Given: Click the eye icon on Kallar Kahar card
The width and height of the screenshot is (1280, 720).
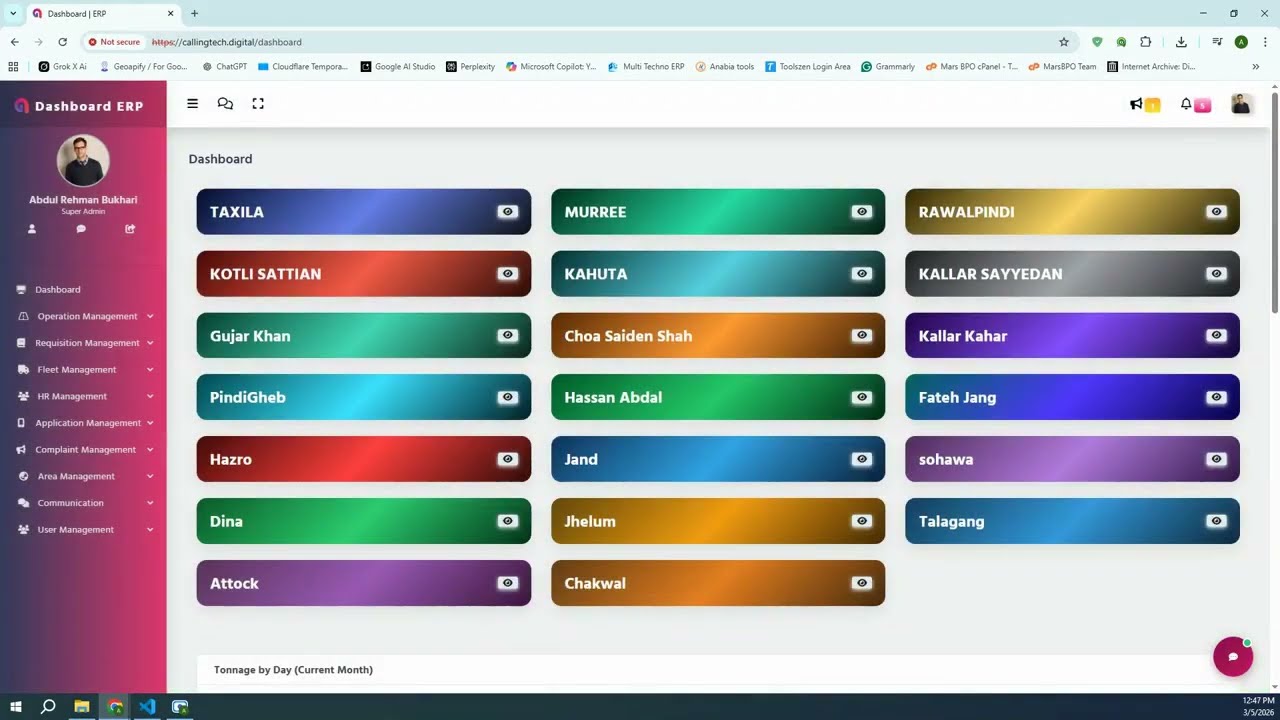Looking at the screenshot, I should pos(1216,336).
